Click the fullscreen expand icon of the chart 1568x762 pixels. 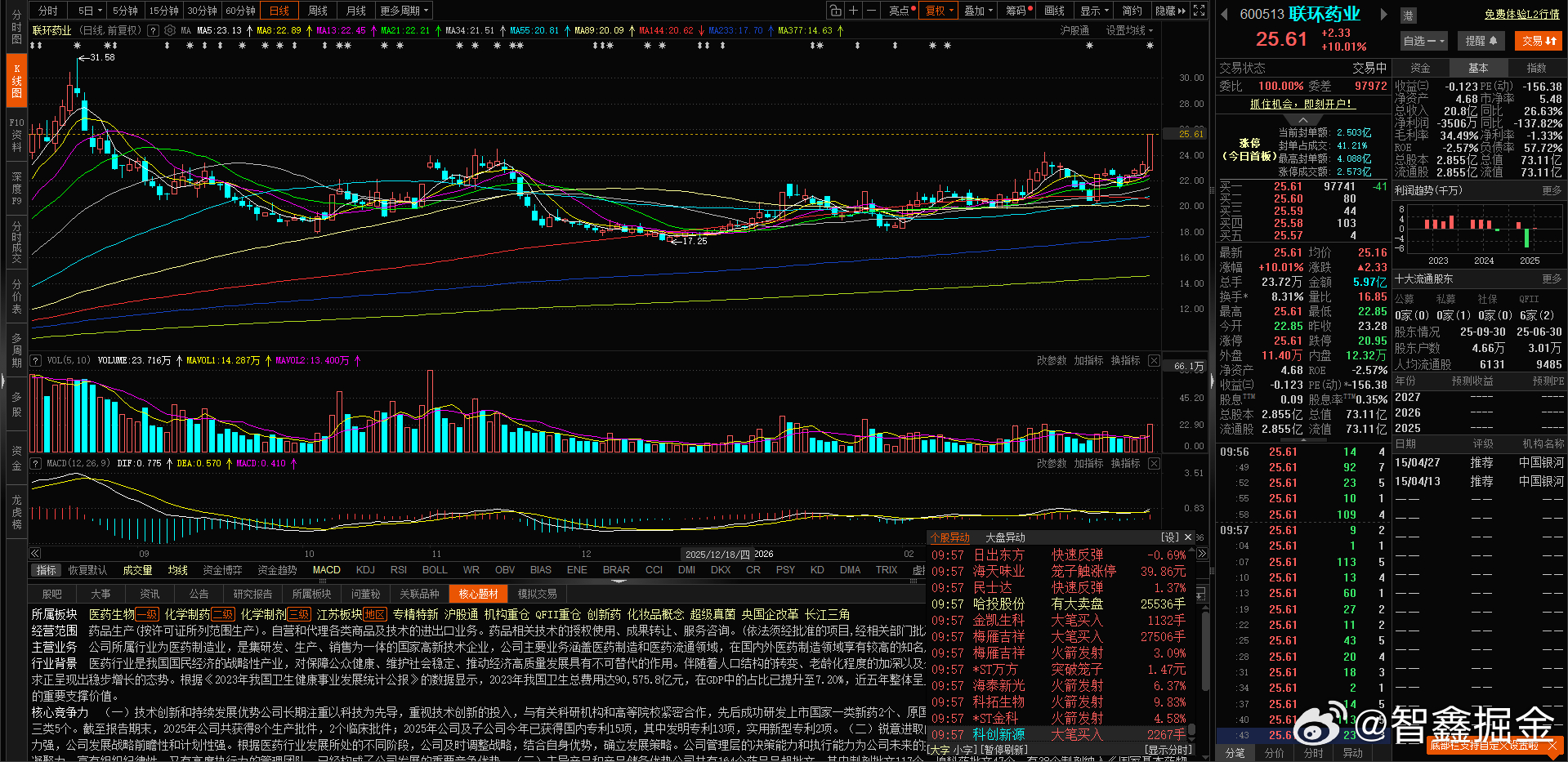(1199, 11)
